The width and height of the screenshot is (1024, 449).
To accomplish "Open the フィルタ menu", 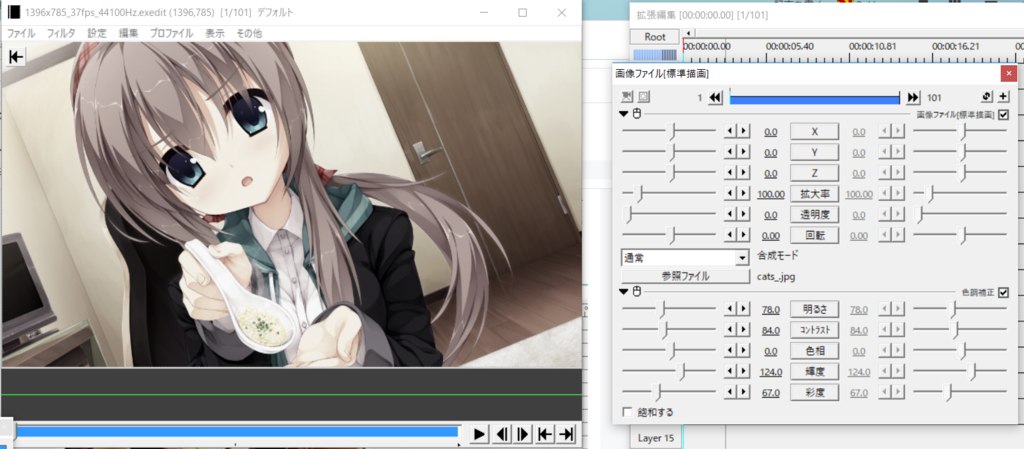I will click(x=60, y=33).
